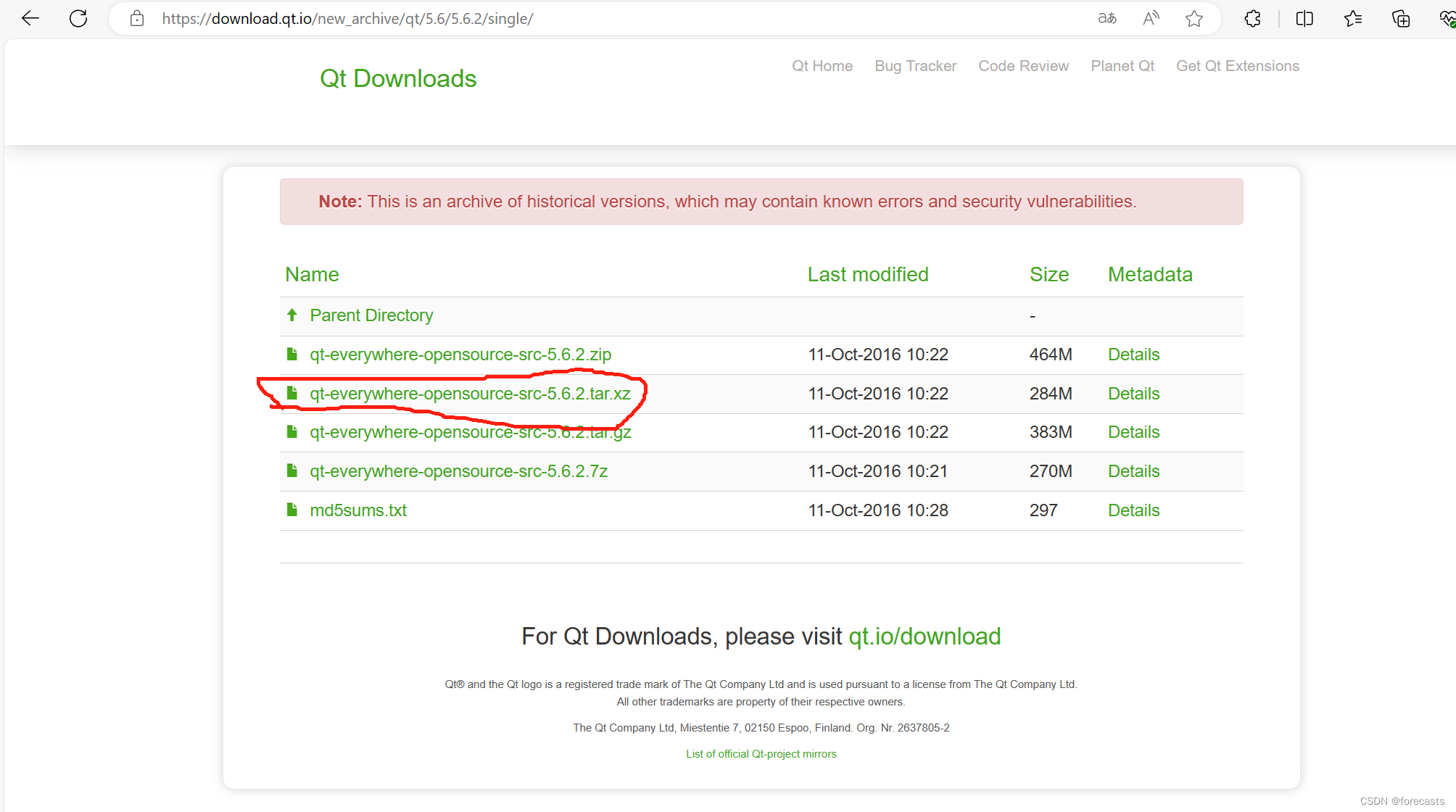Open the Qt Downloads title link
1456x812 pixels.
click(398, 78)
